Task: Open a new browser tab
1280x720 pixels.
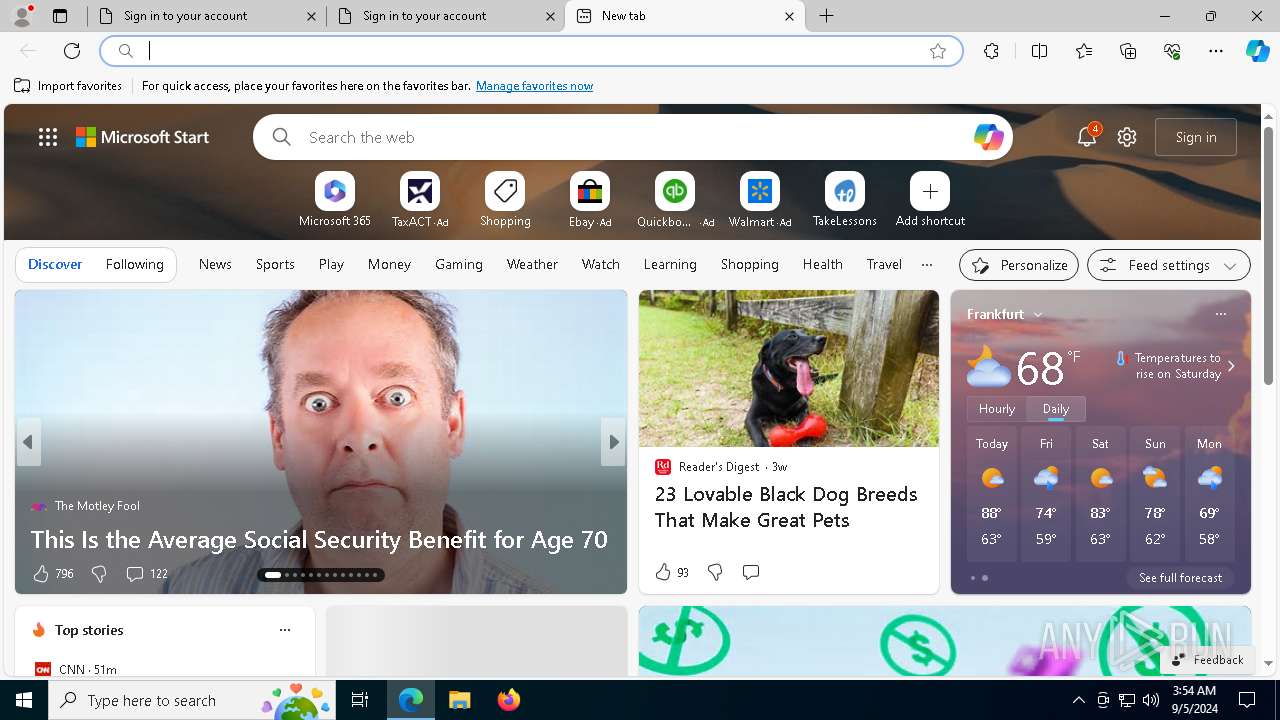Action: point(826,16)
